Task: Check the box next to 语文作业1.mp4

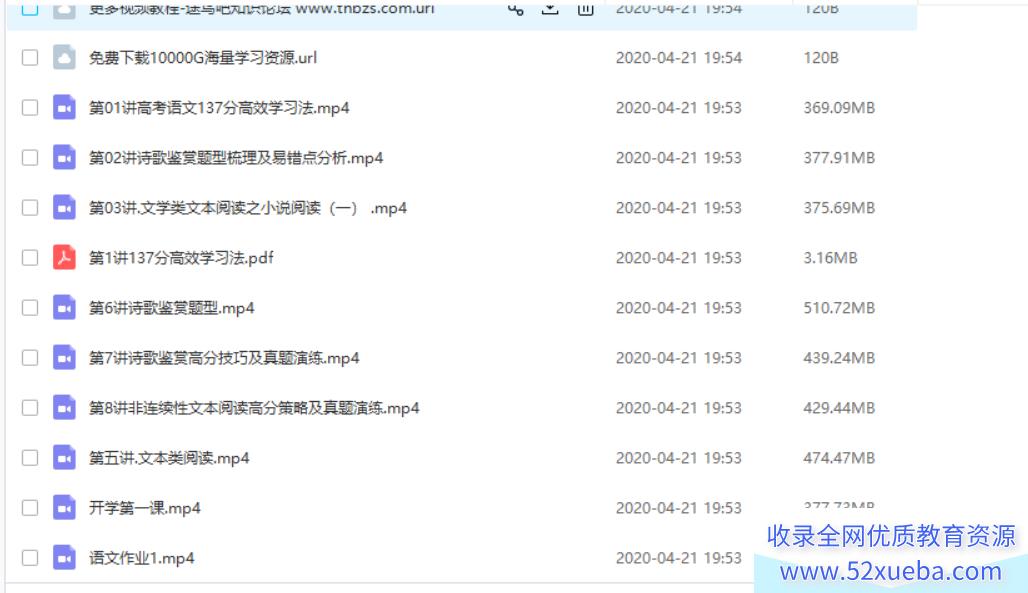Action: [30, 558]
